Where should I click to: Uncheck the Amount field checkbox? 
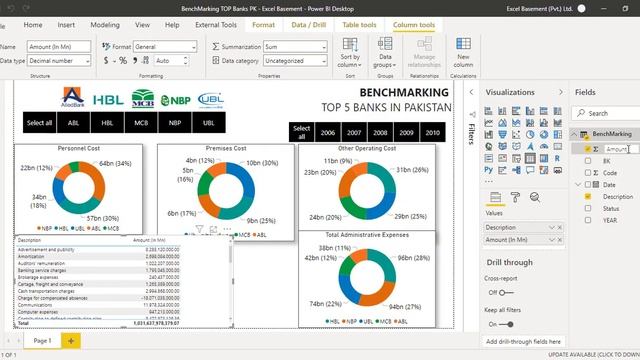(x=588, y=149)
